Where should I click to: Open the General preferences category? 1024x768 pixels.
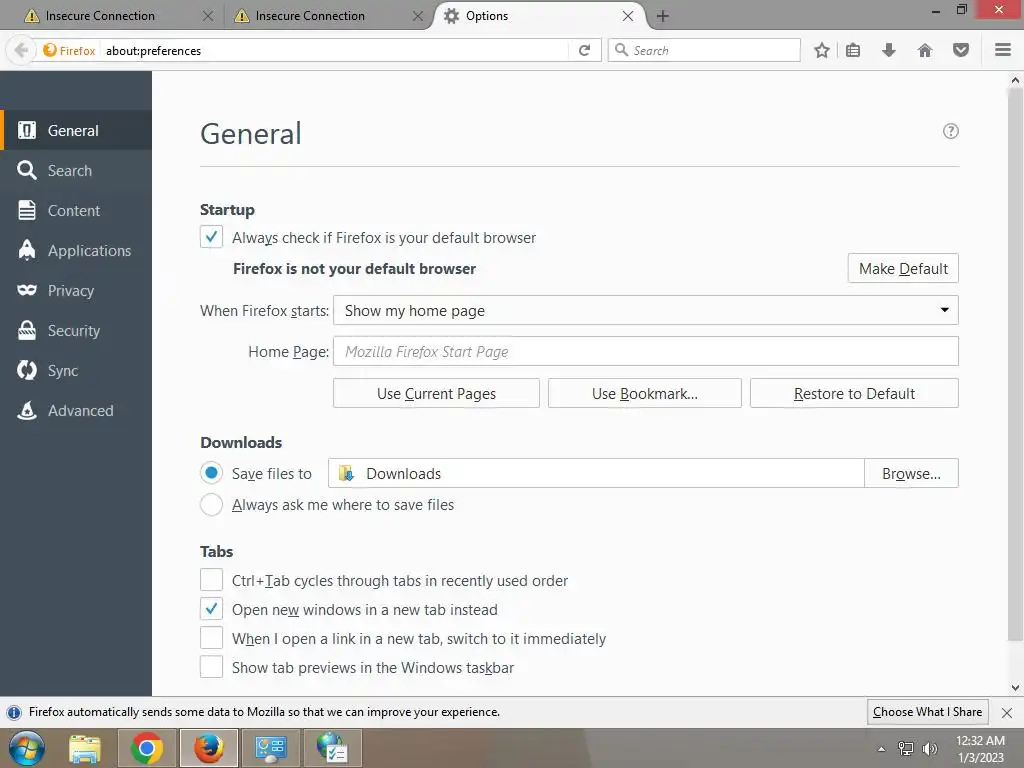[x=76, y=131]
